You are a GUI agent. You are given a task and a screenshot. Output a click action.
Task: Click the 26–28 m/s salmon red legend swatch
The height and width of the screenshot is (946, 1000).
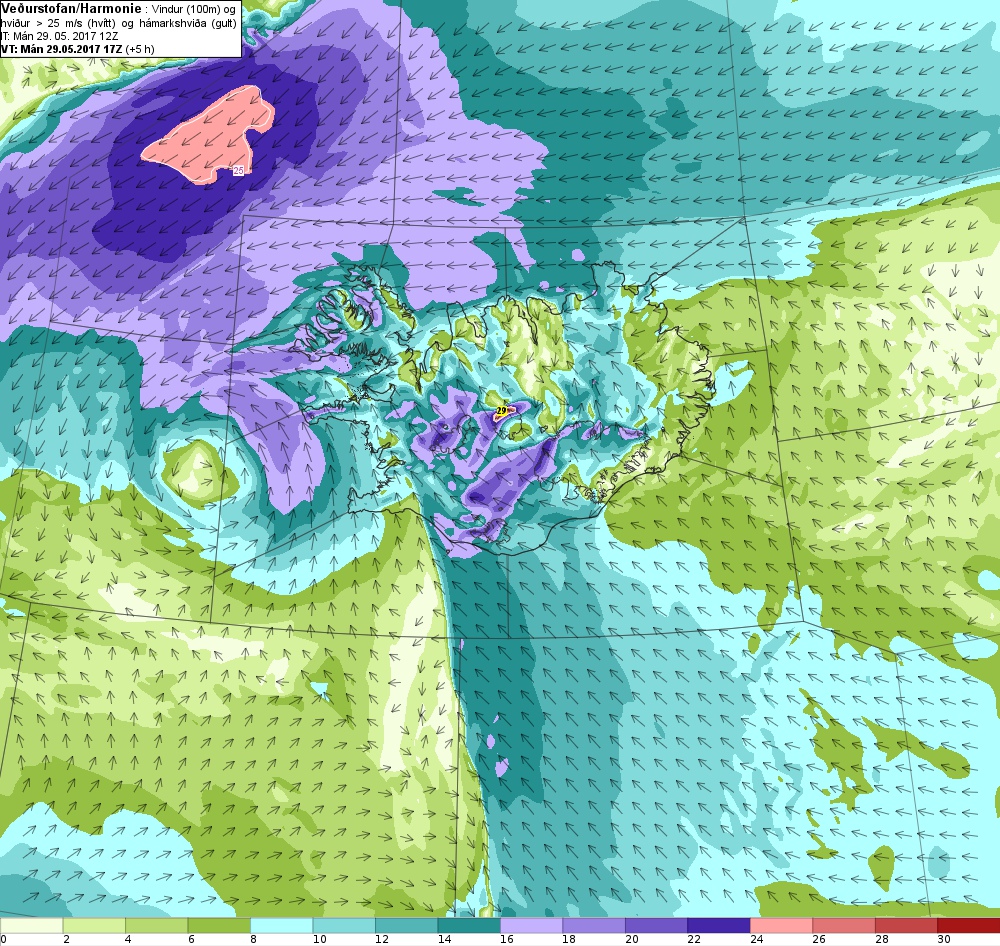pyautogui.click(x=844, y=925)
